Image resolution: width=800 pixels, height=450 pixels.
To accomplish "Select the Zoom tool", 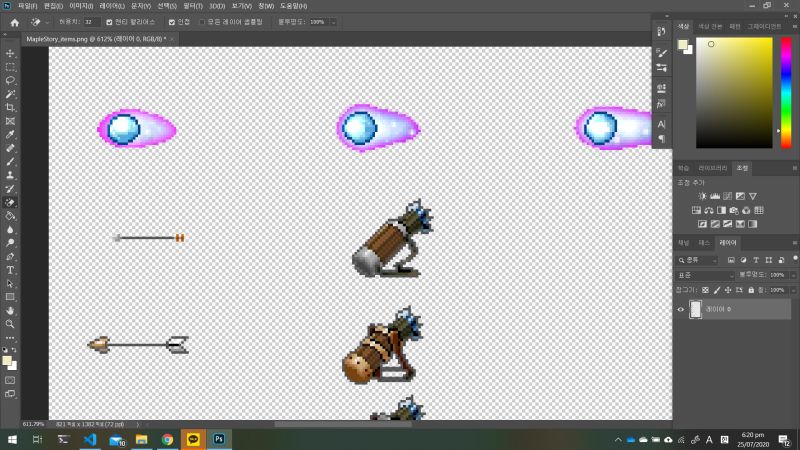I will pos(10,324).
